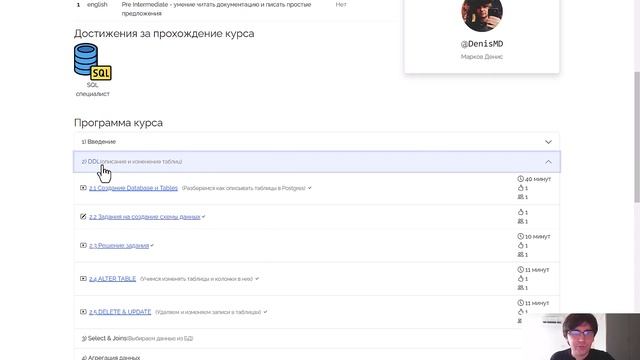Open the @DenisMD profile name
This screenshot has height=360, width=640.
pos(482,44)
